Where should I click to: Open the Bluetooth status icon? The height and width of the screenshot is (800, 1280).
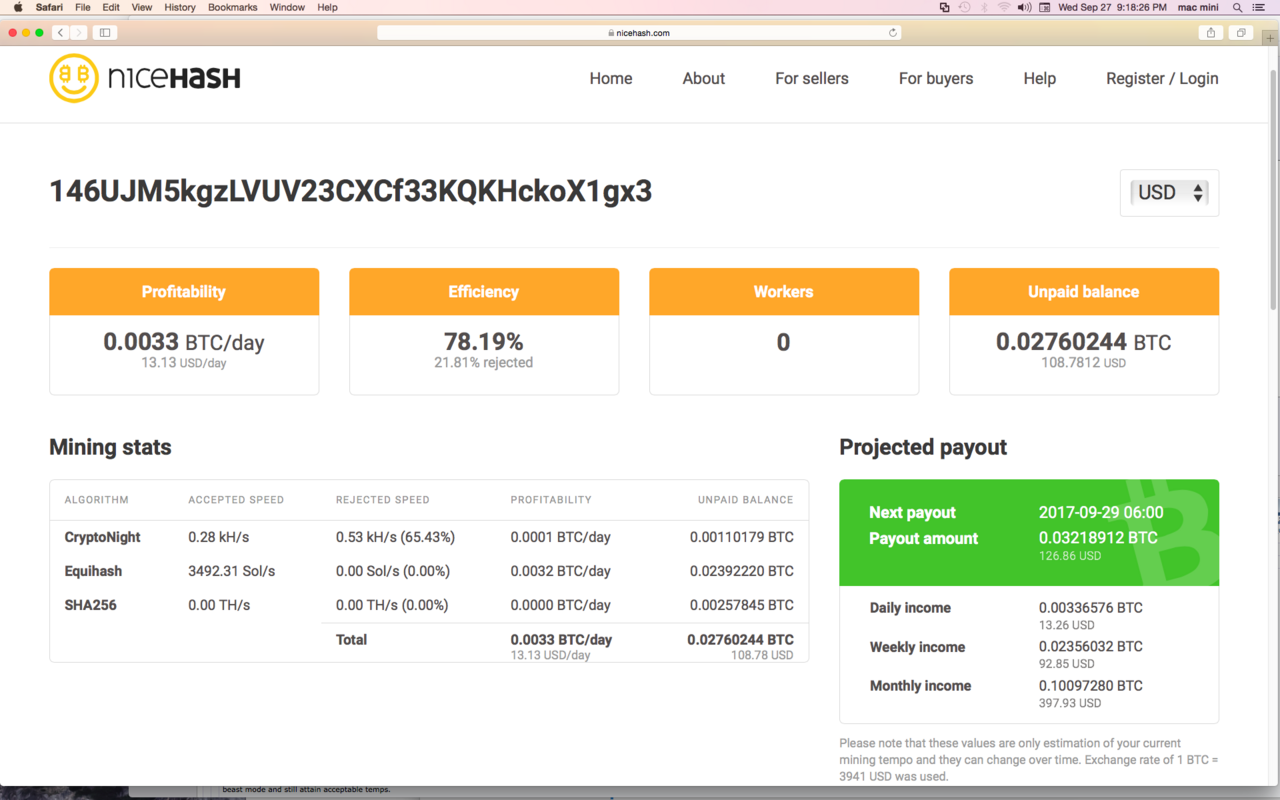[x=984, y=7]
